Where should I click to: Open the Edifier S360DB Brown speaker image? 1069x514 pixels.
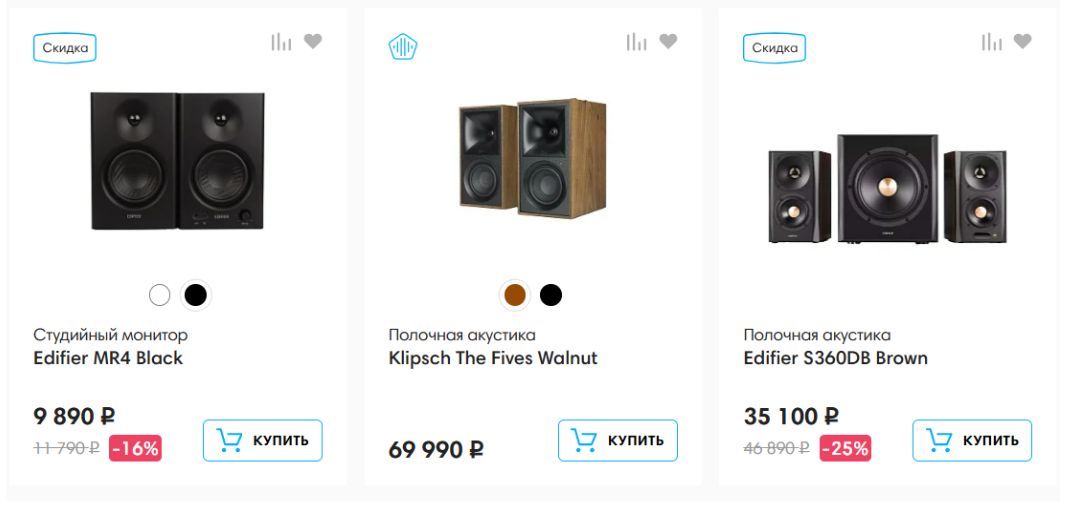(887, 190)
